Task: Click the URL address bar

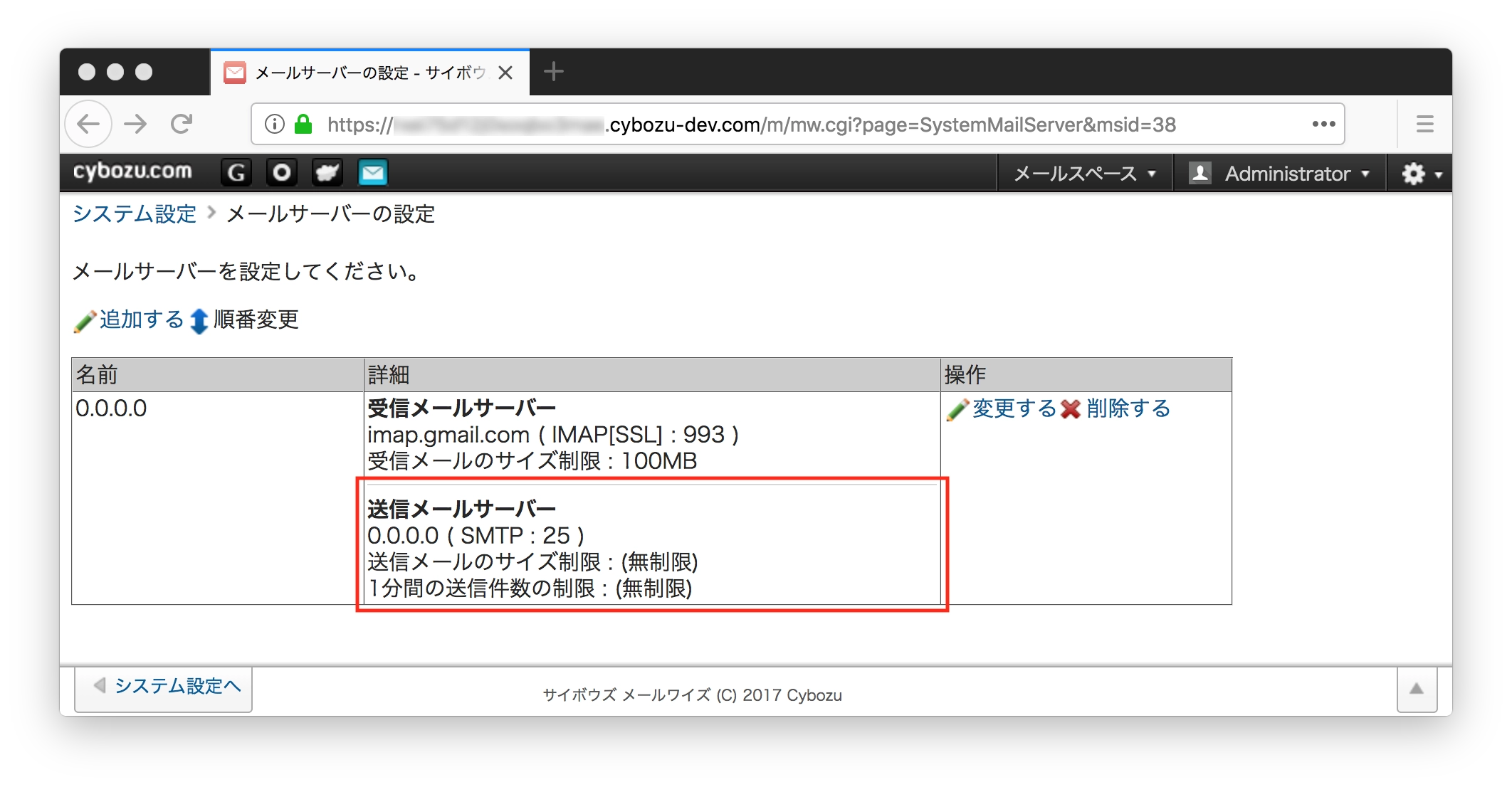Action: 783,125
